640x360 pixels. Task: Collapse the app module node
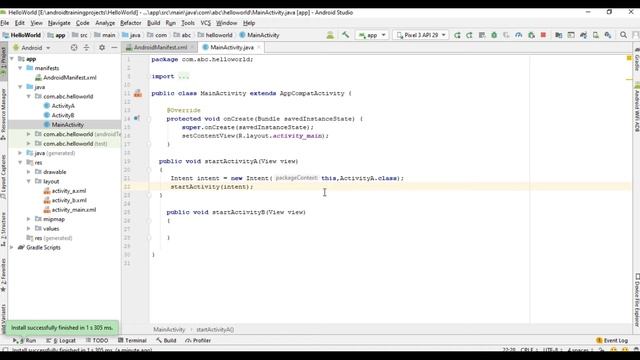12,59
